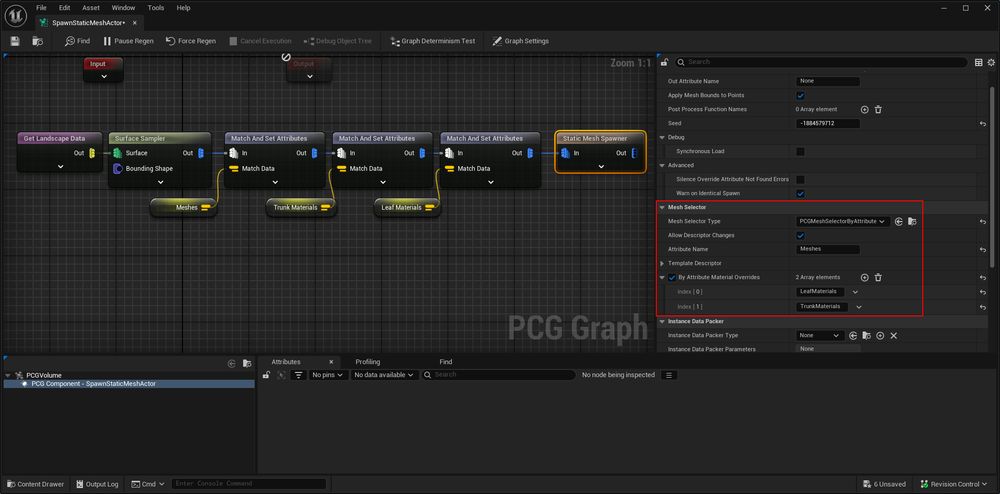The image size is (1000, 494).
Task: Expand the Static Mesh Spawner node chevron
Action: click(x=601, y=166)
